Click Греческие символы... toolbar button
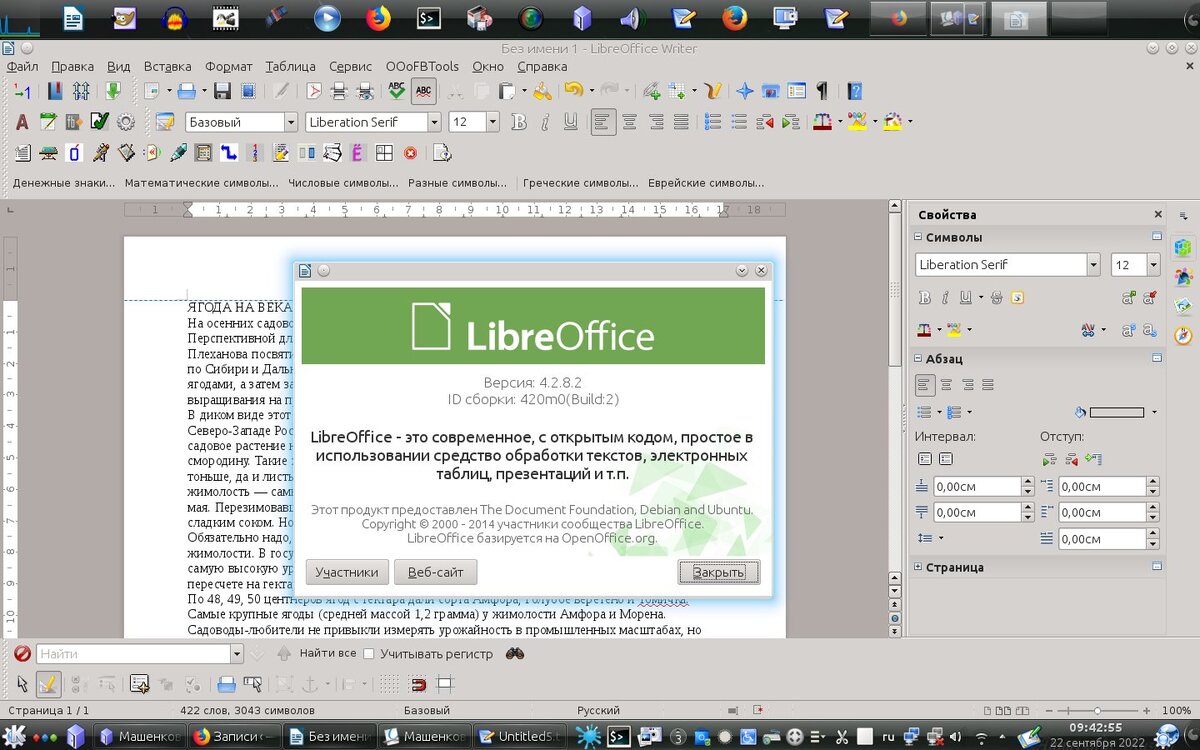Screen dimensions: 1200x750 click(580, 183)
